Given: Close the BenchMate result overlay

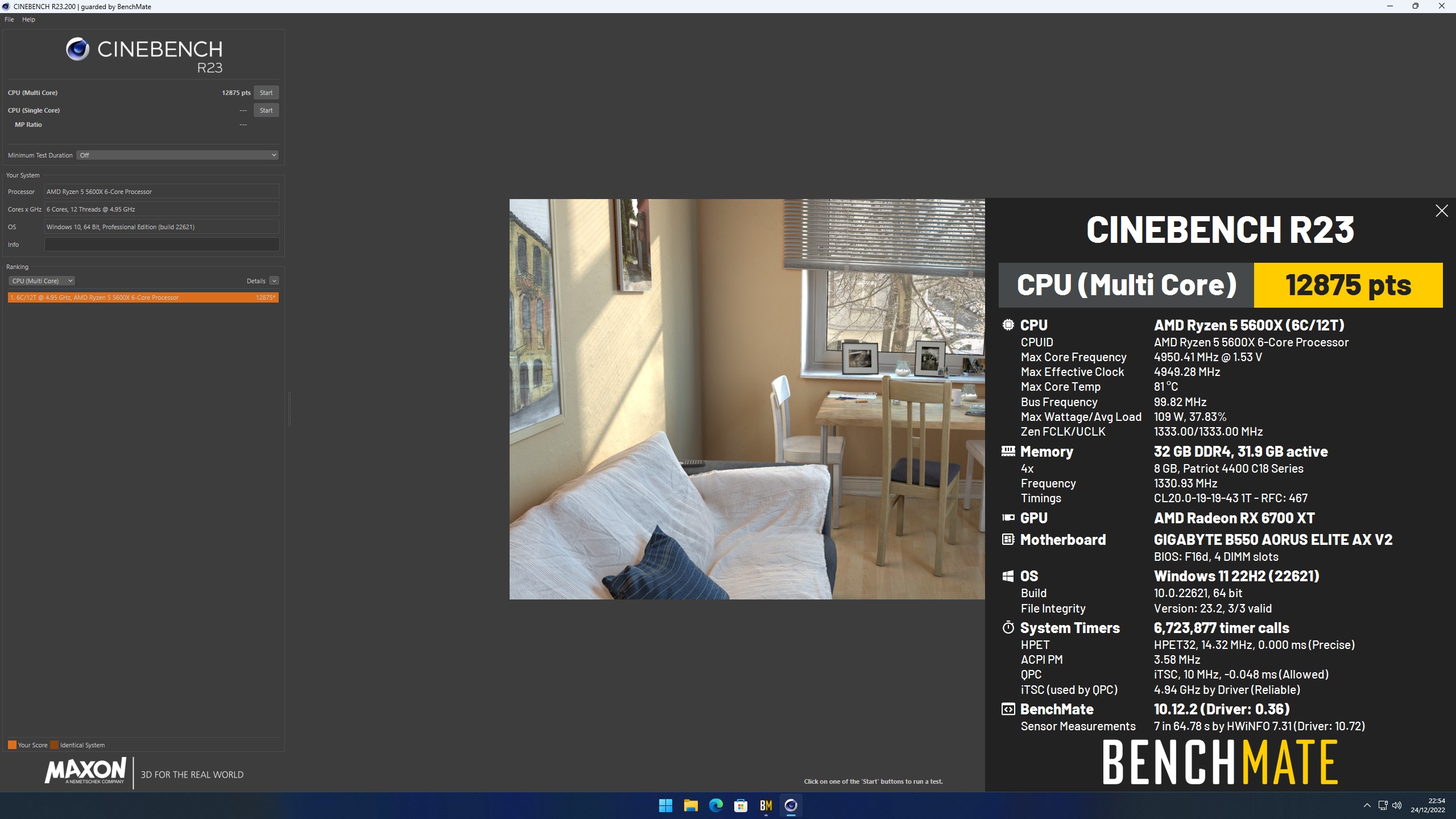Looking at the screenshot, I should click(x=1441, y=211).
